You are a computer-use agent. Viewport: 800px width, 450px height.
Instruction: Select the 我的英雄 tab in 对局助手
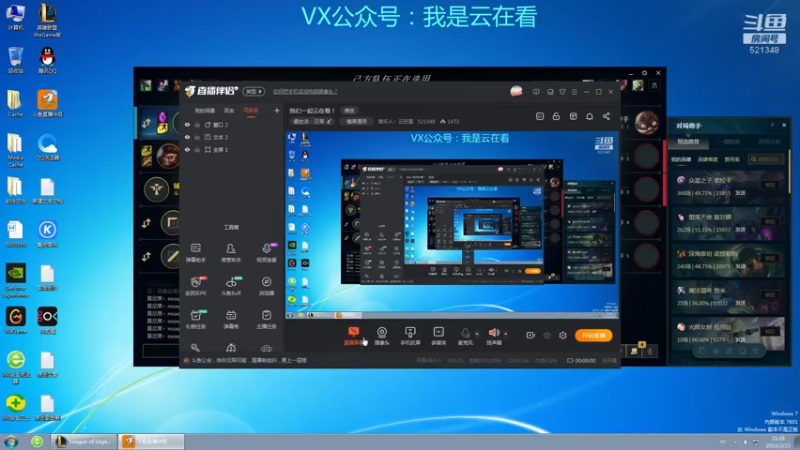point(681,160)
